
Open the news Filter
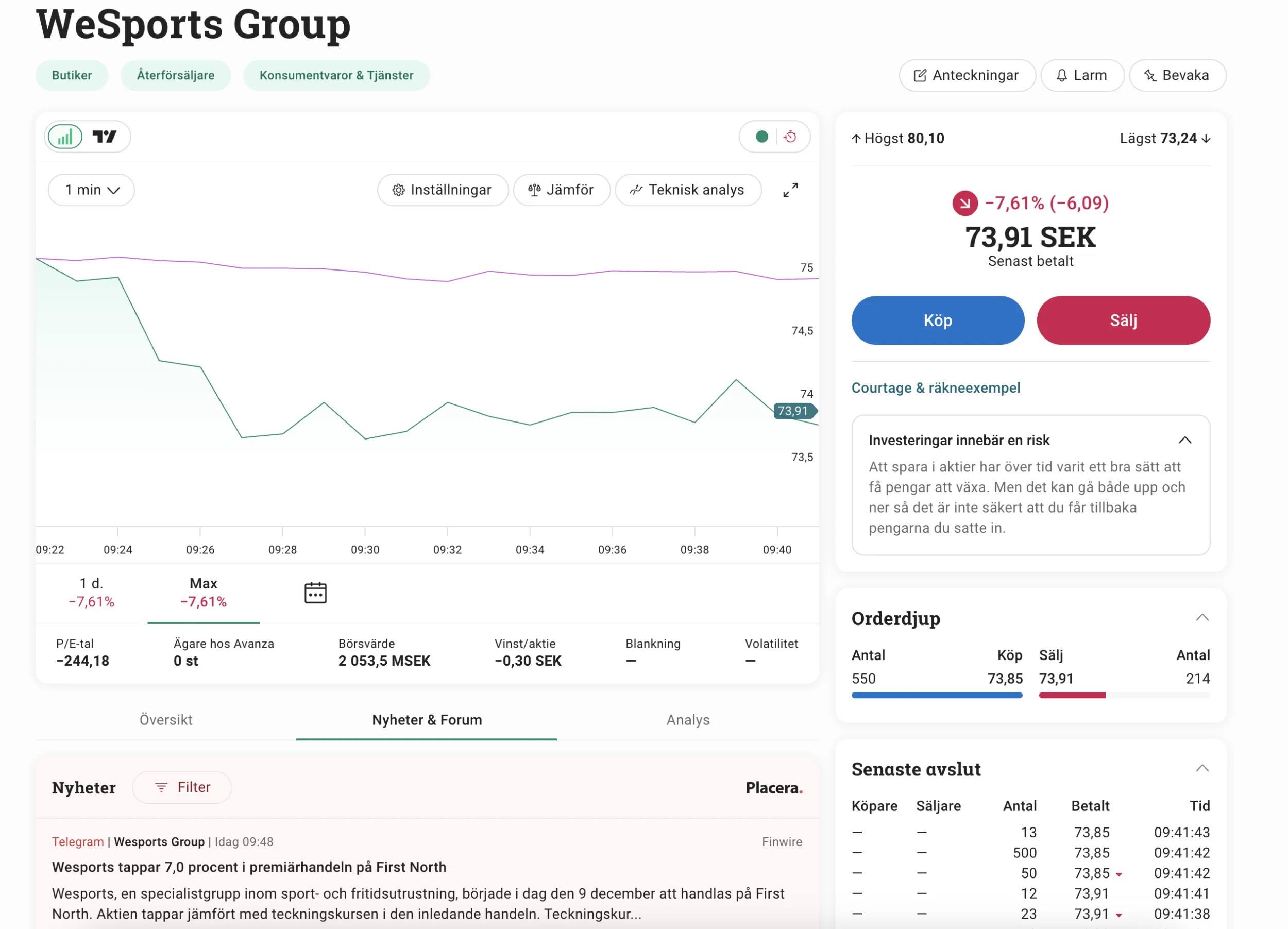(182, 788)
